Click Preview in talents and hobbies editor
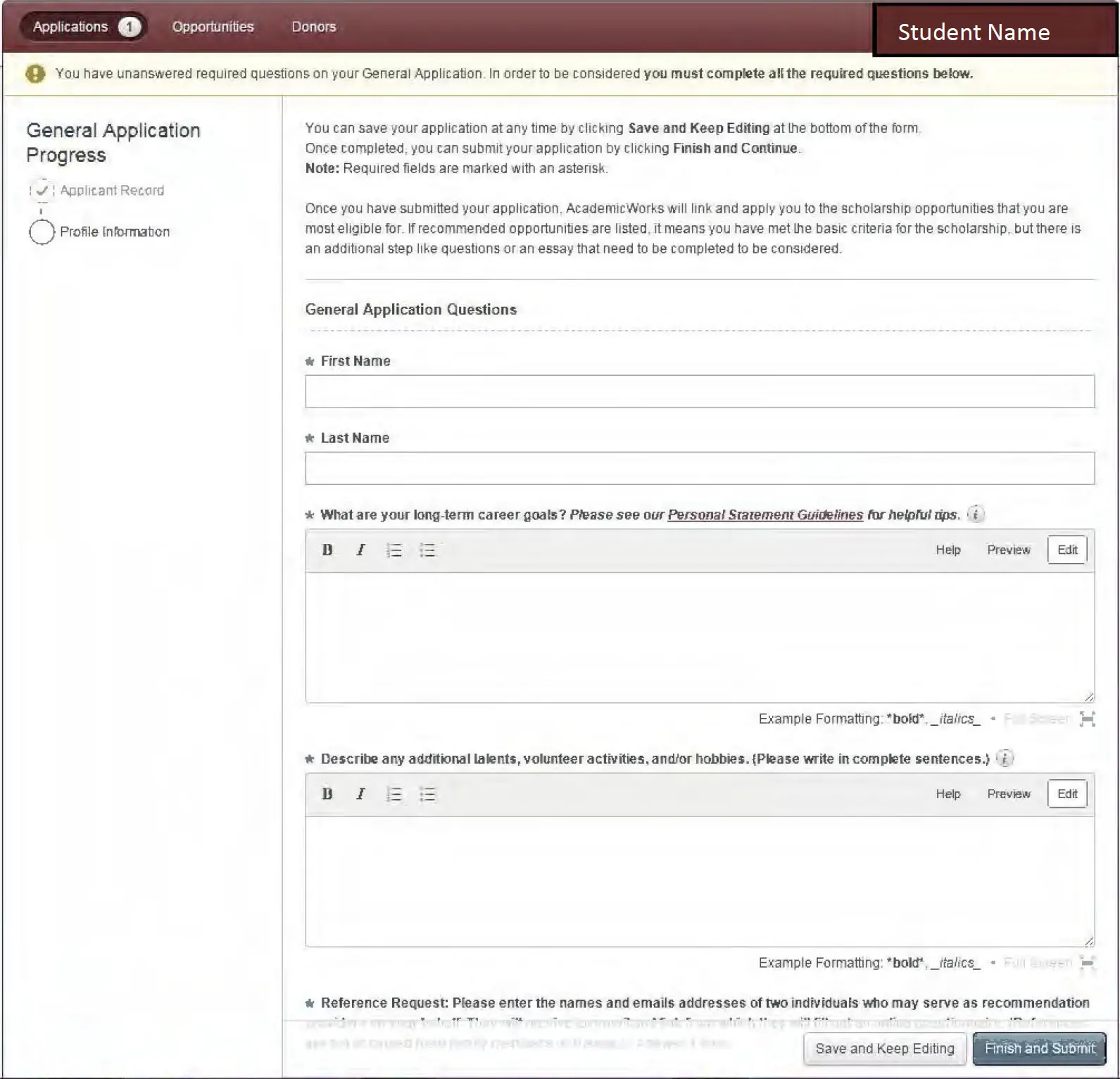The image size is (1120, 1079). point(1009,794)
